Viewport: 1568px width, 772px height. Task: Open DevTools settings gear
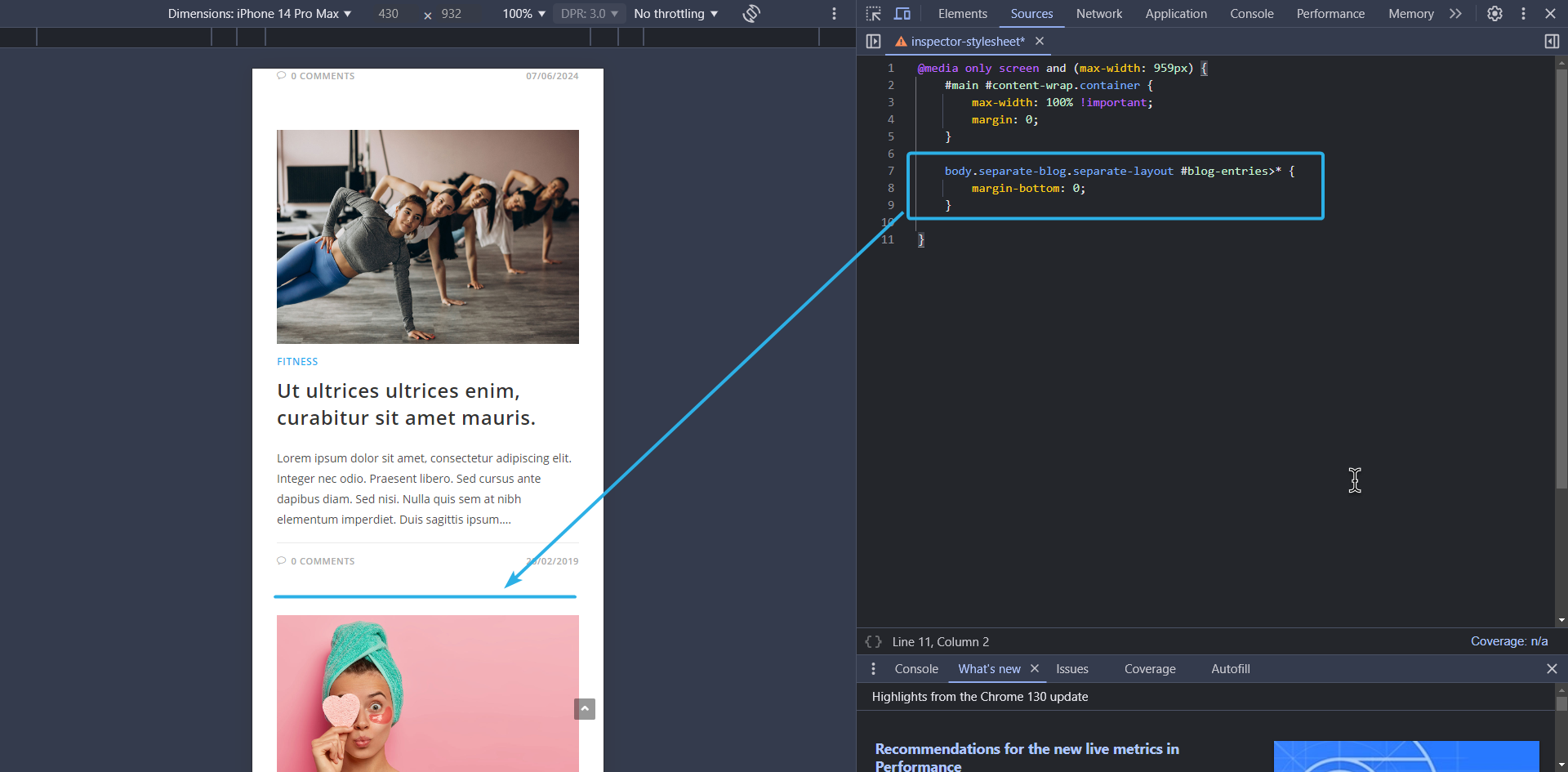click(1494, 14)
